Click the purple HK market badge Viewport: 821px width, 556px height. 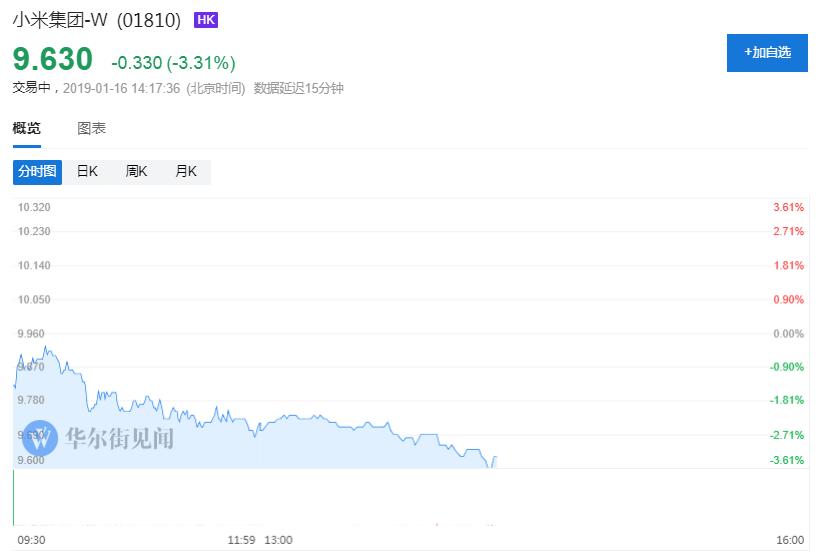pyautogui.click(x=205, y=19)
